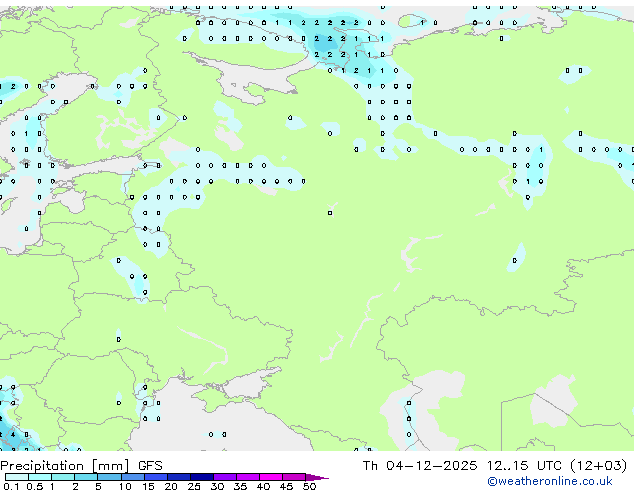This screenshot has width=634, height=490.
Task: Click the 'GFS' model label
Action: click(x=150, y=466)
